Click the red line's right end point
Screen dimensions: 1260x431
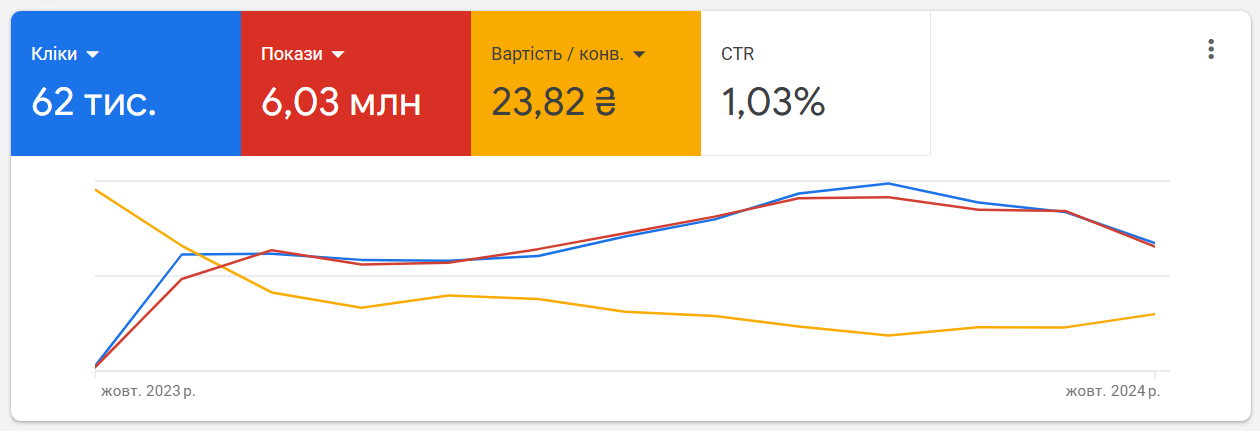pyautogui.click(x=1155, y=246)
